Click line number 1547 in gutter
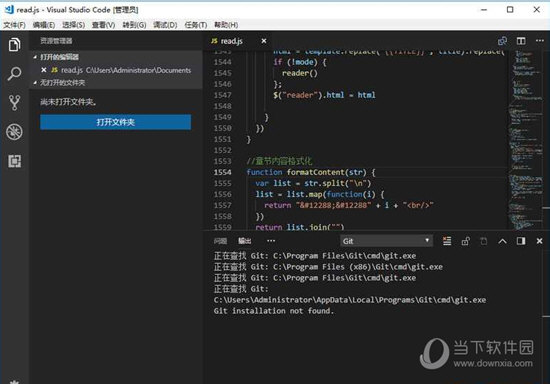550x384 pixels. [222, 95]
